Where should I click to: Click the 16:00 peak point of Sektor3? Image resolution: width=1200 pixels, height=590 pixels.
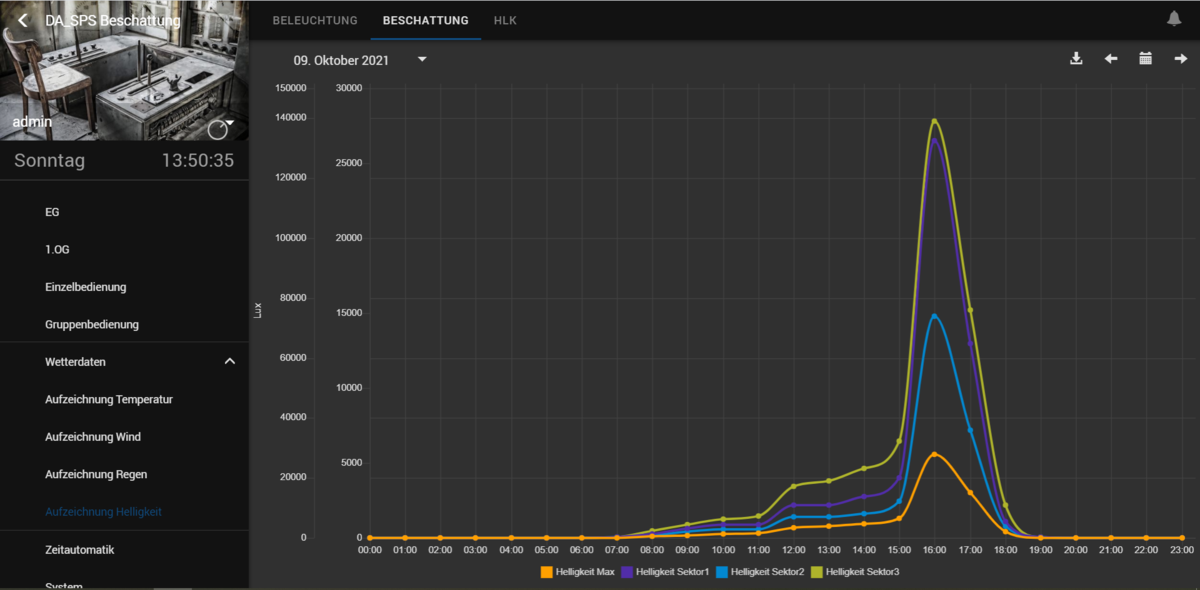pyautogui.click(x=934, y=121)
